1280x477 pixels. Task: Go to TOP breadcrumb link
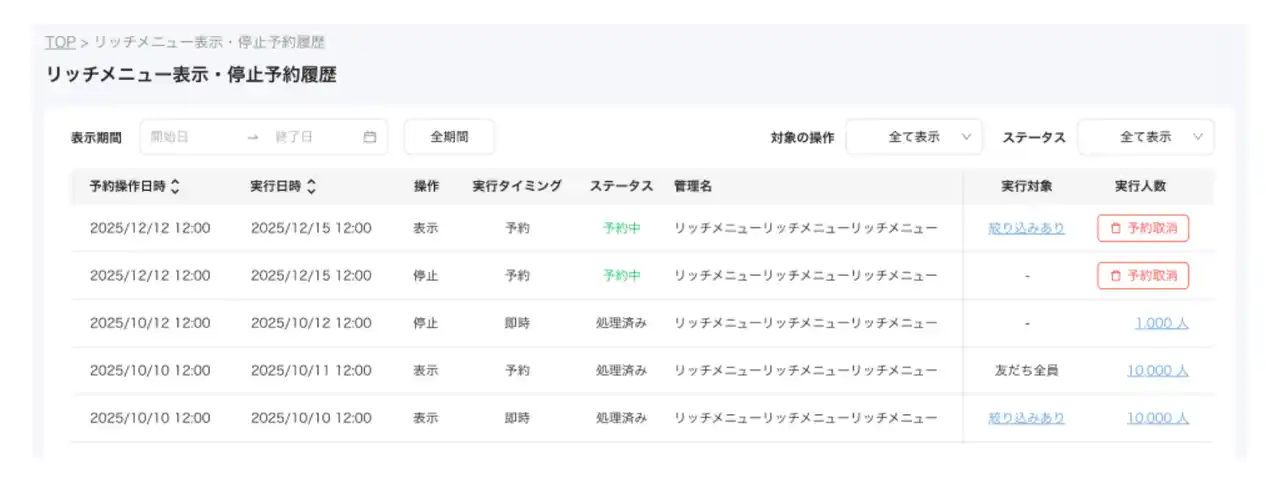pos(60,42)
